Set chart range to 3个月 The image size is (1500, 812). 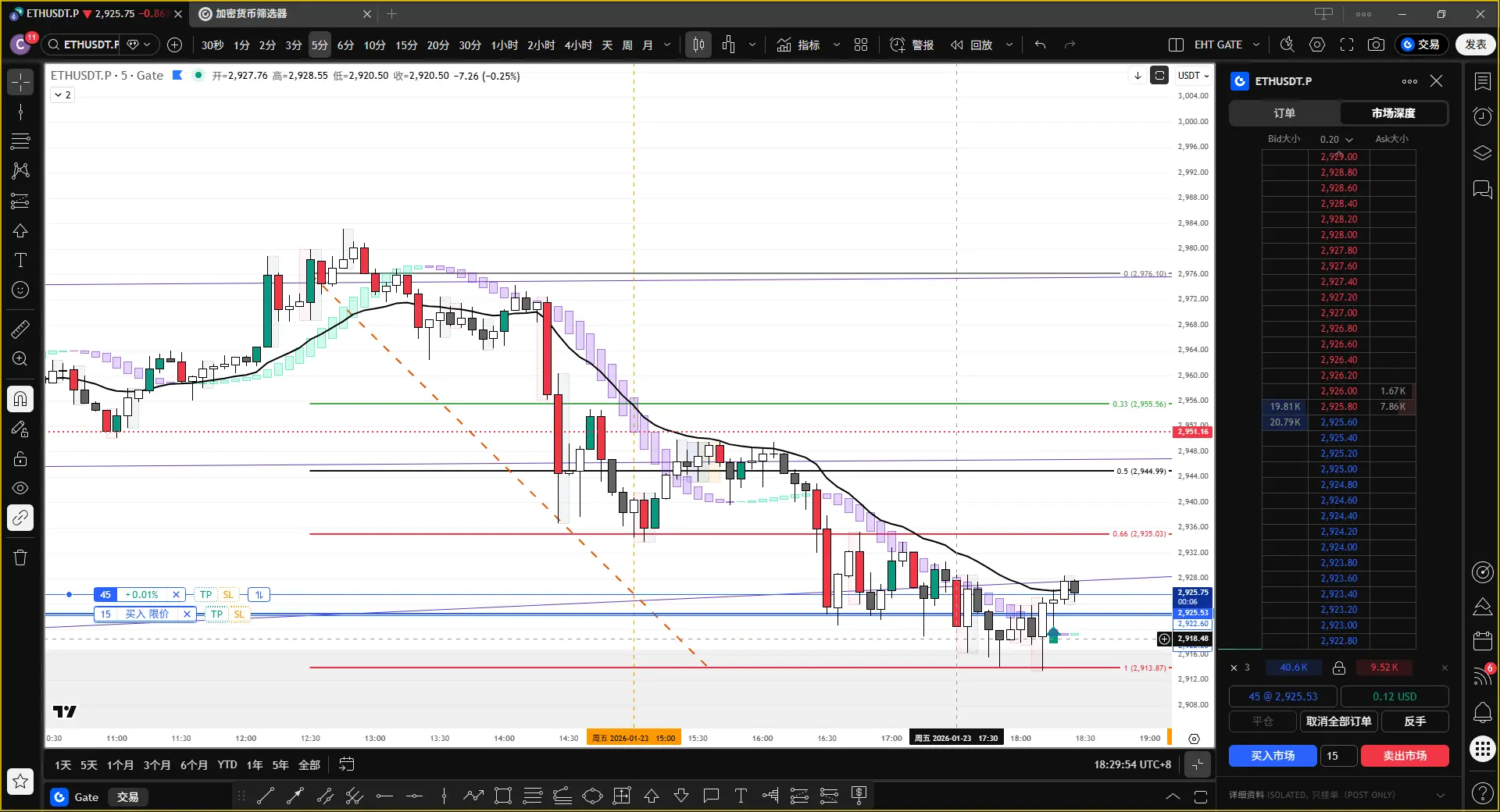(156, 765)
